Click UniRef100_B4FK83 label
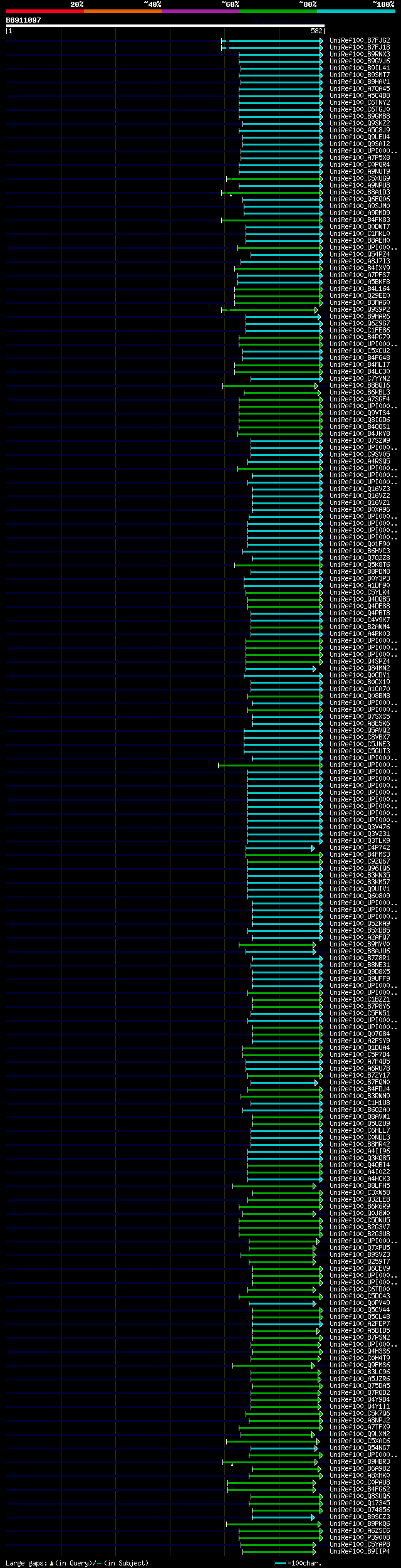The width and height of the screenshot is (401, 1568). [360, 220]
